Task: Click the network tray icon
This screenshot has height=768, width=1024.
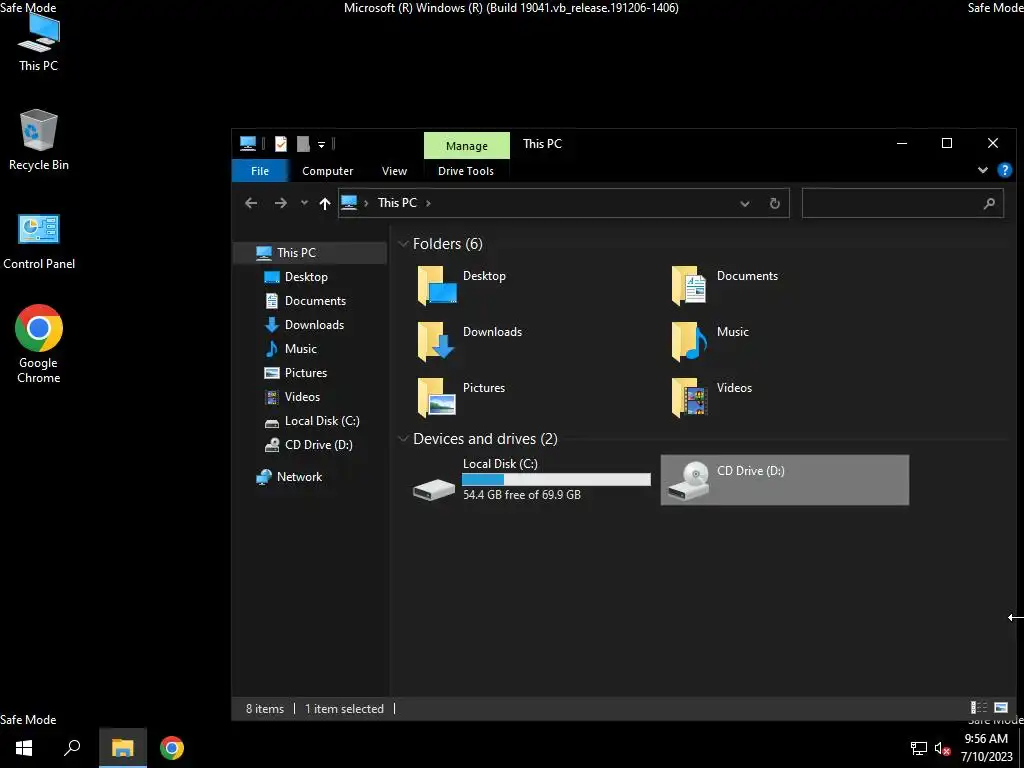Action: (919, 748)
